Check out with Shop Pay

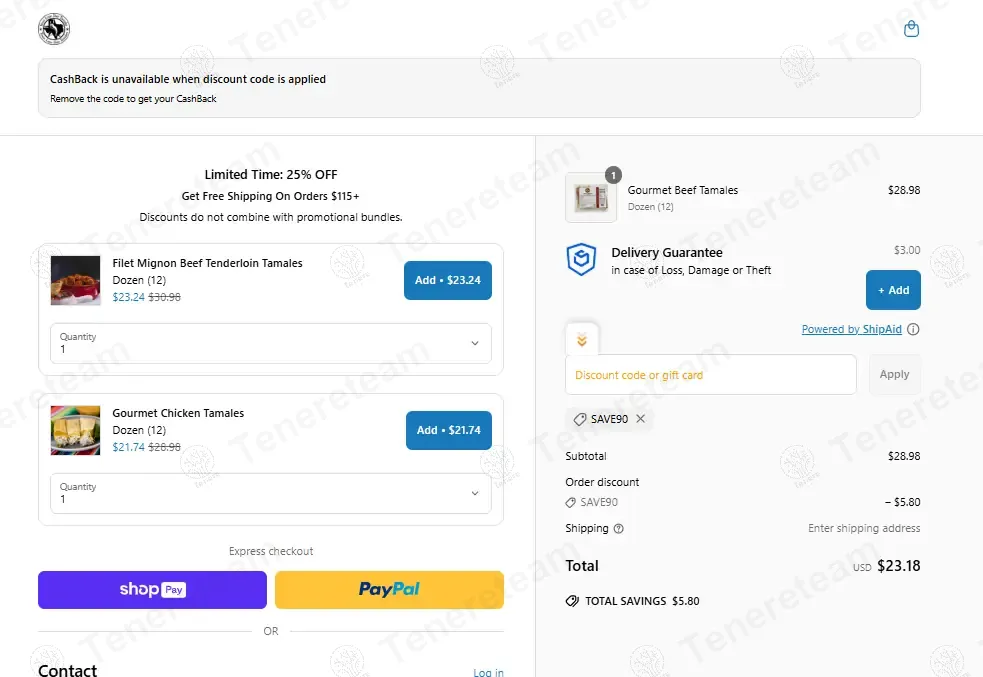152,590
